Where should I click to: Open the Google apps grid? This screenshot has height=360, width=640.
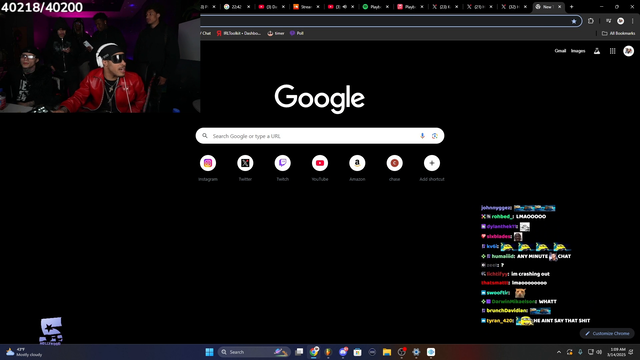pos(613,51)
